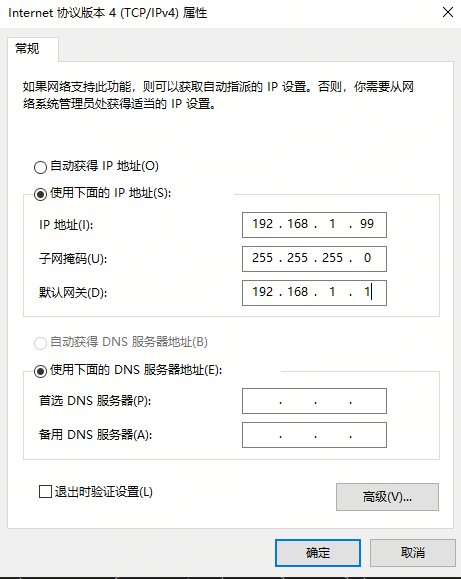The height and width of the screenshot is (579, 461).
Task: Cancel with the 取消 button
Action: tap(413, 553)
